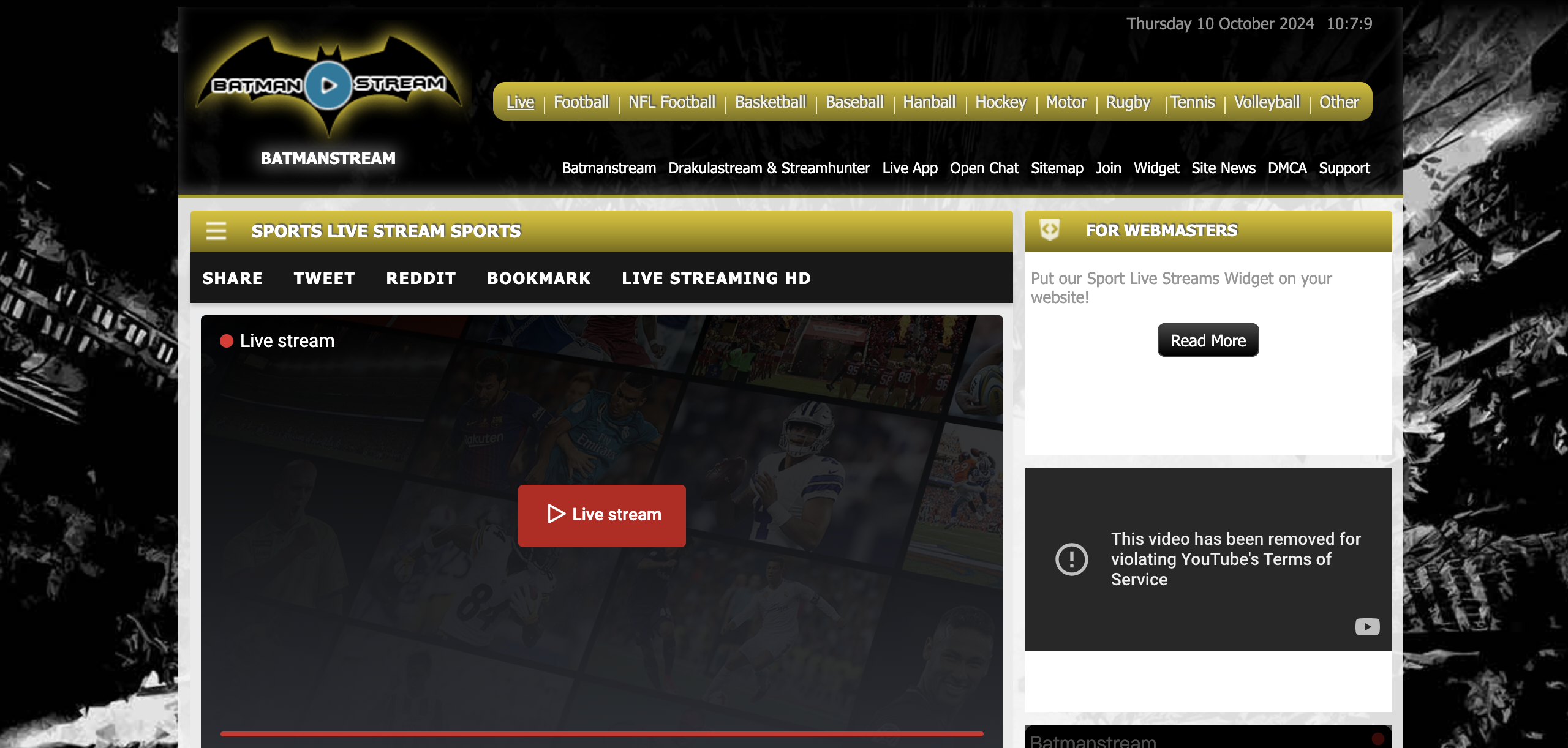Select NFL Football in navigation bar
The image size is (1568, 748).
pyautogui.click(x=672, y=102)
